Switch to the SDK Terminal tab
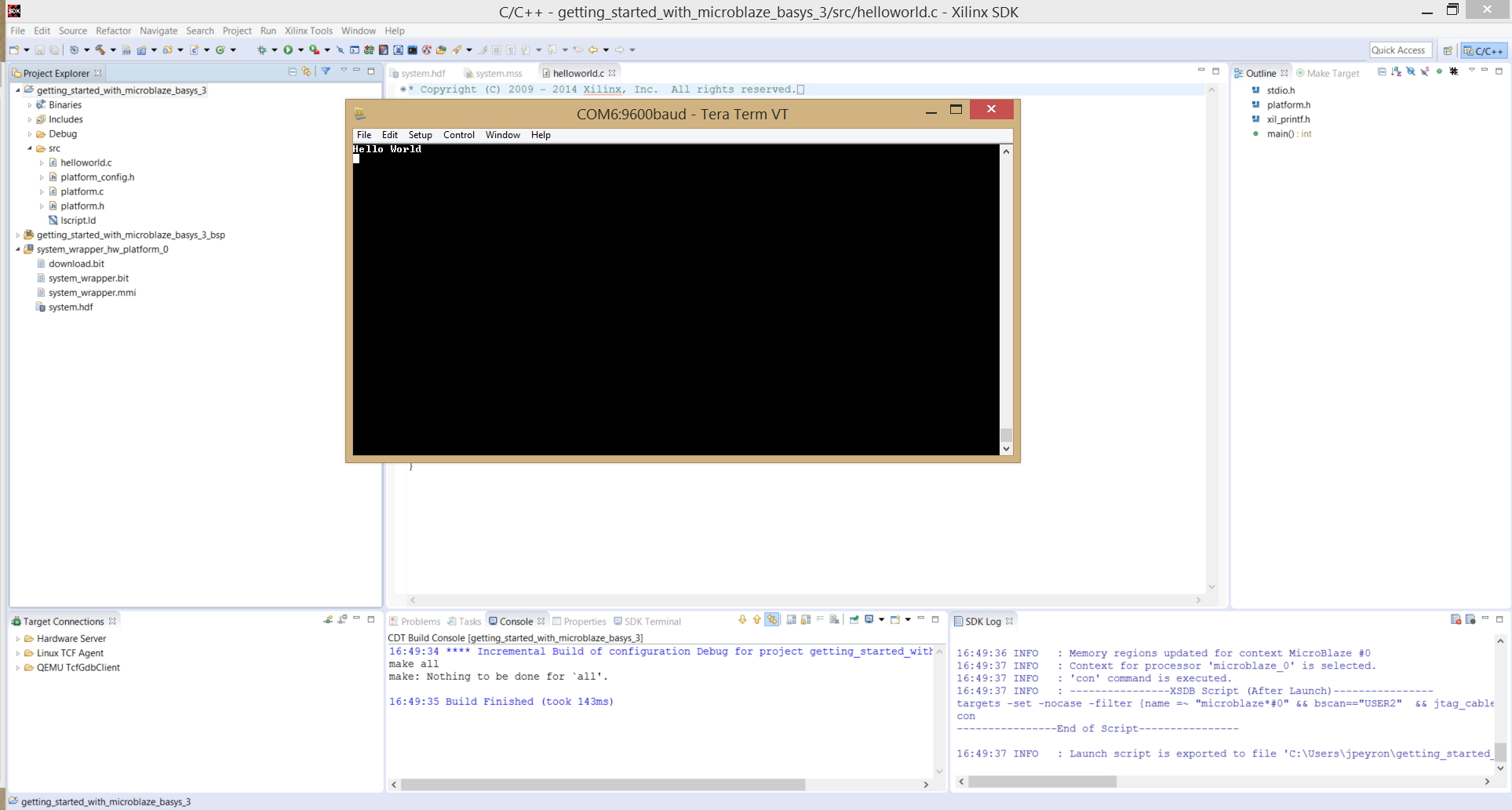 coord(647,621)
